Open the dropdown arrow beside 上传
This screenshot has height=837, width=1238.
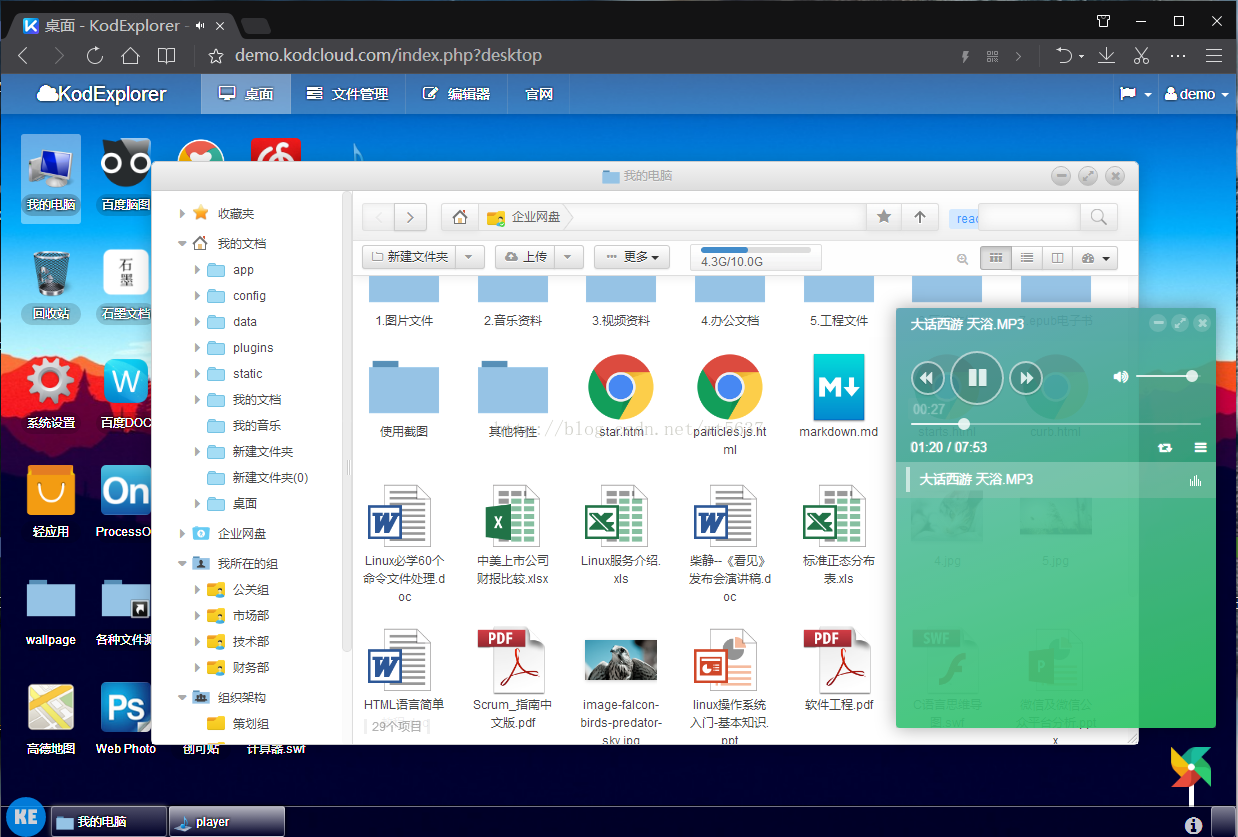click(569, 257)
